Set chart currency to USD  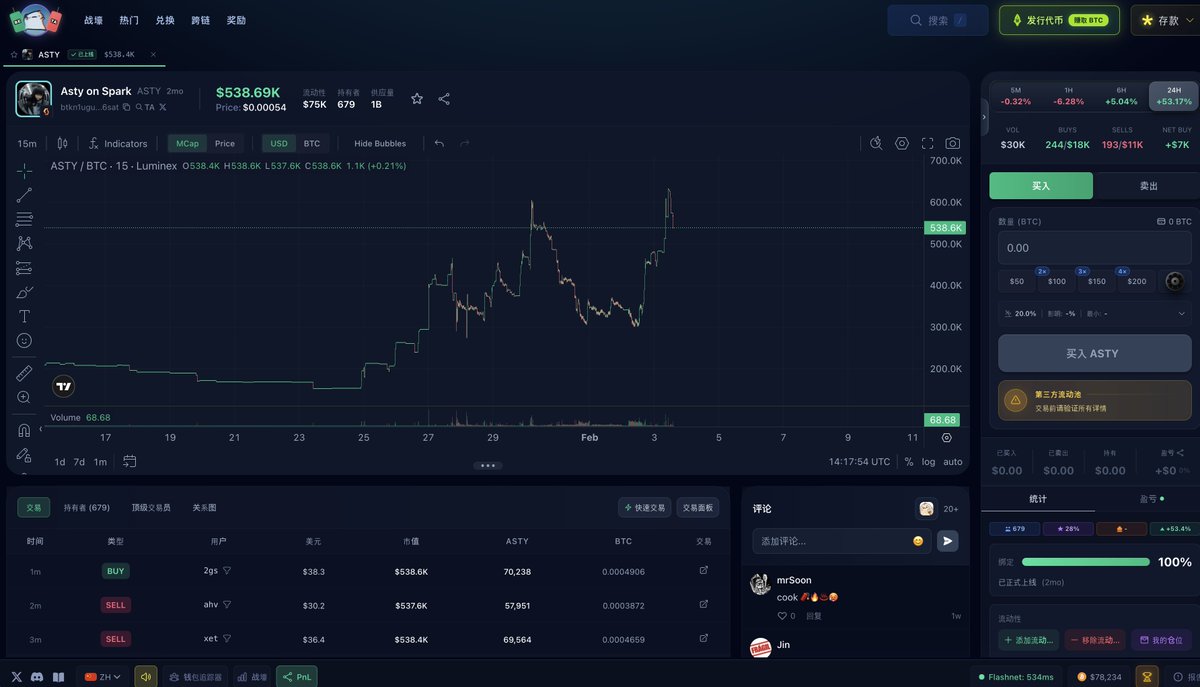279,143
